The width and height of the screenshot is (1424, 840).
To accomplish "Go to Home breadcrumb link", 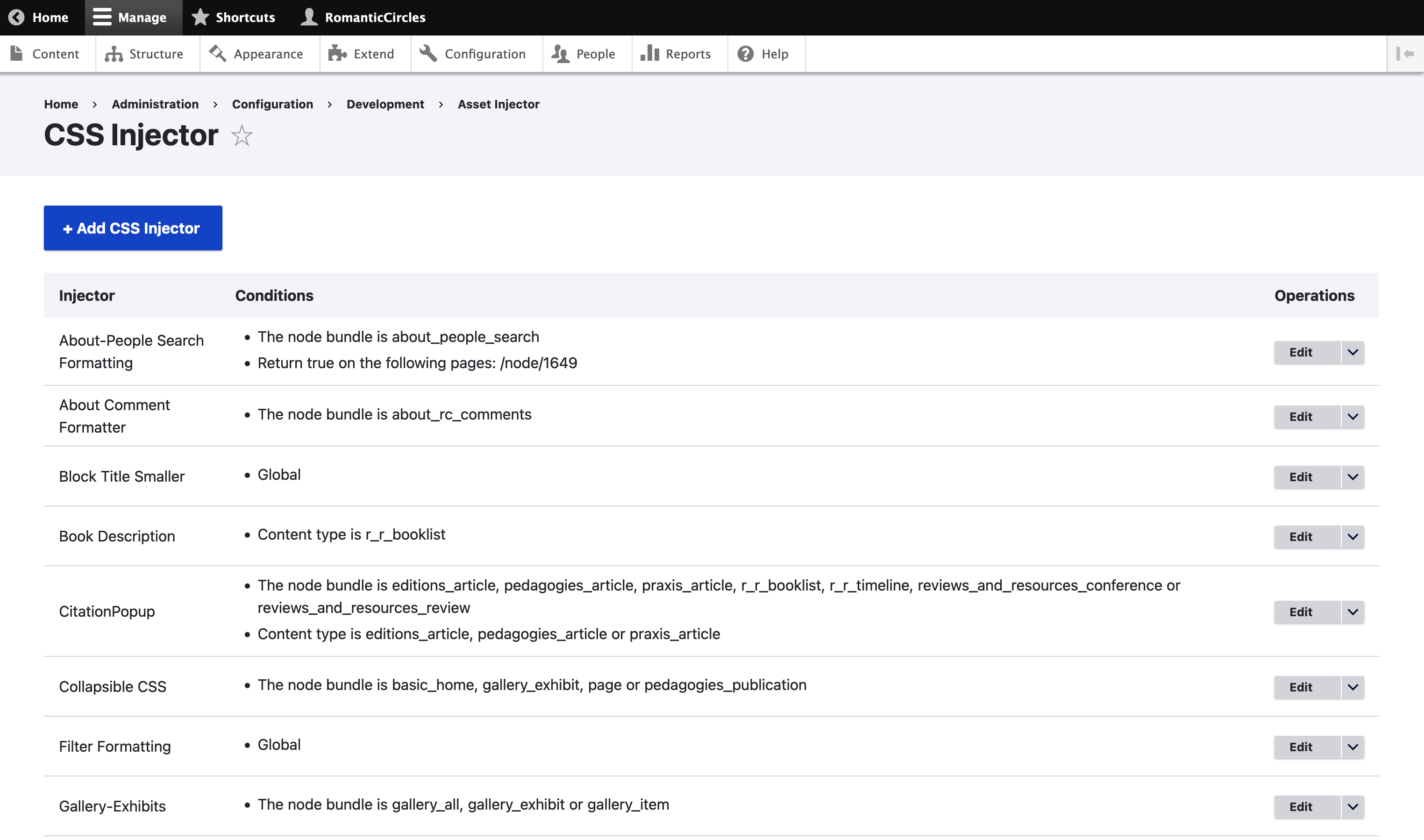I will pos(61,104).
